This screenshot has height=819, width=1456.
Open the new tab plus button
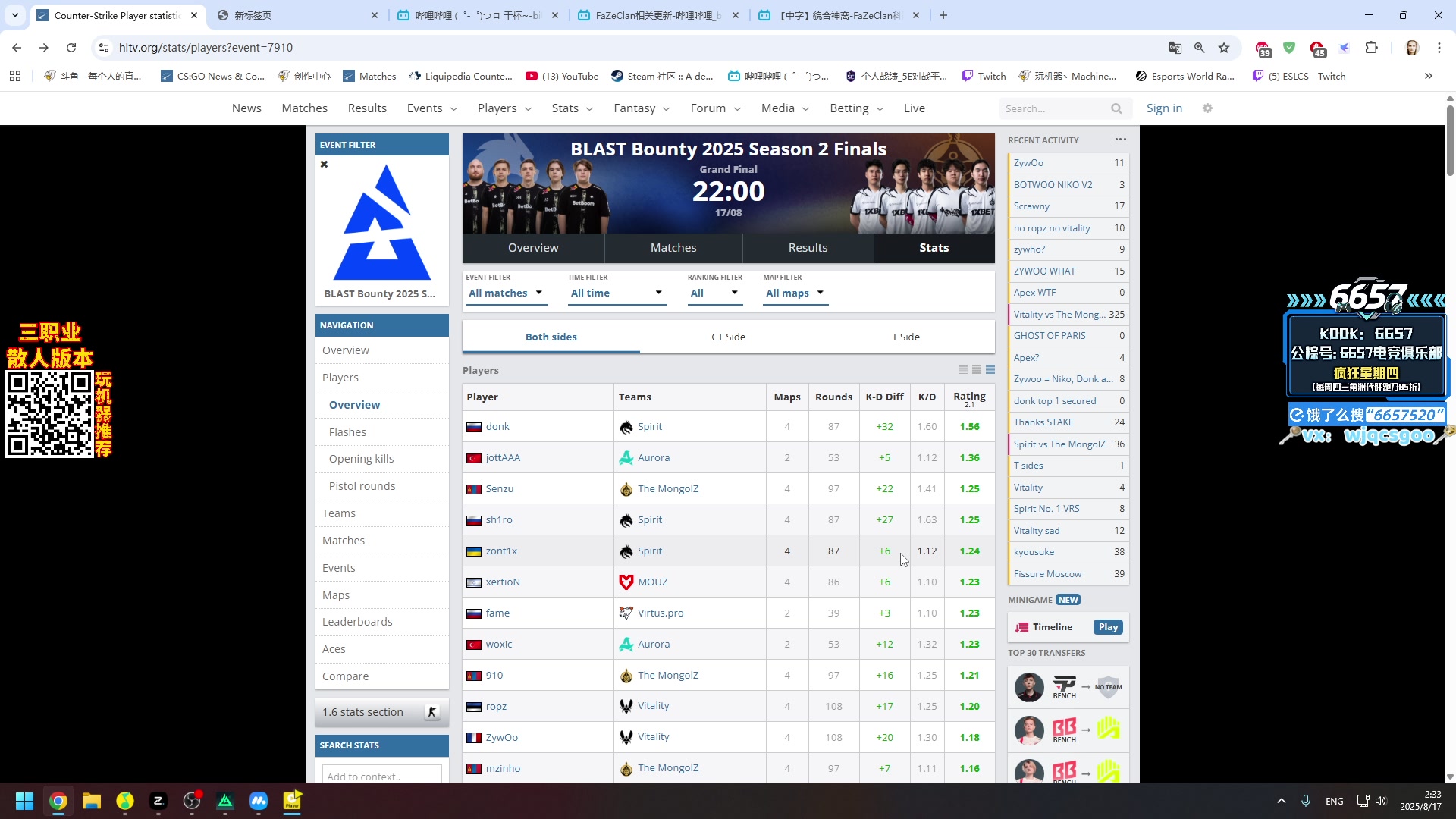coord(943,15)
